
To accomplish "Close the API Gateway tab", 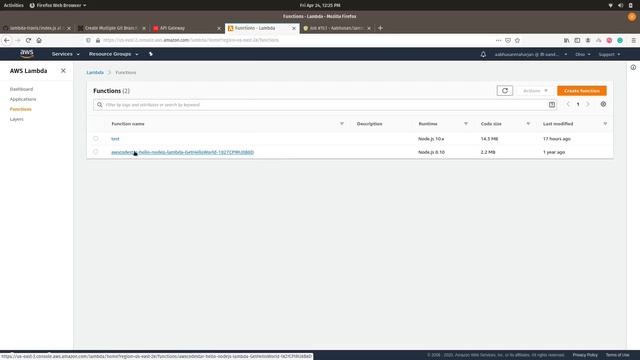I will pyautogui.click(x=219, y=28).
